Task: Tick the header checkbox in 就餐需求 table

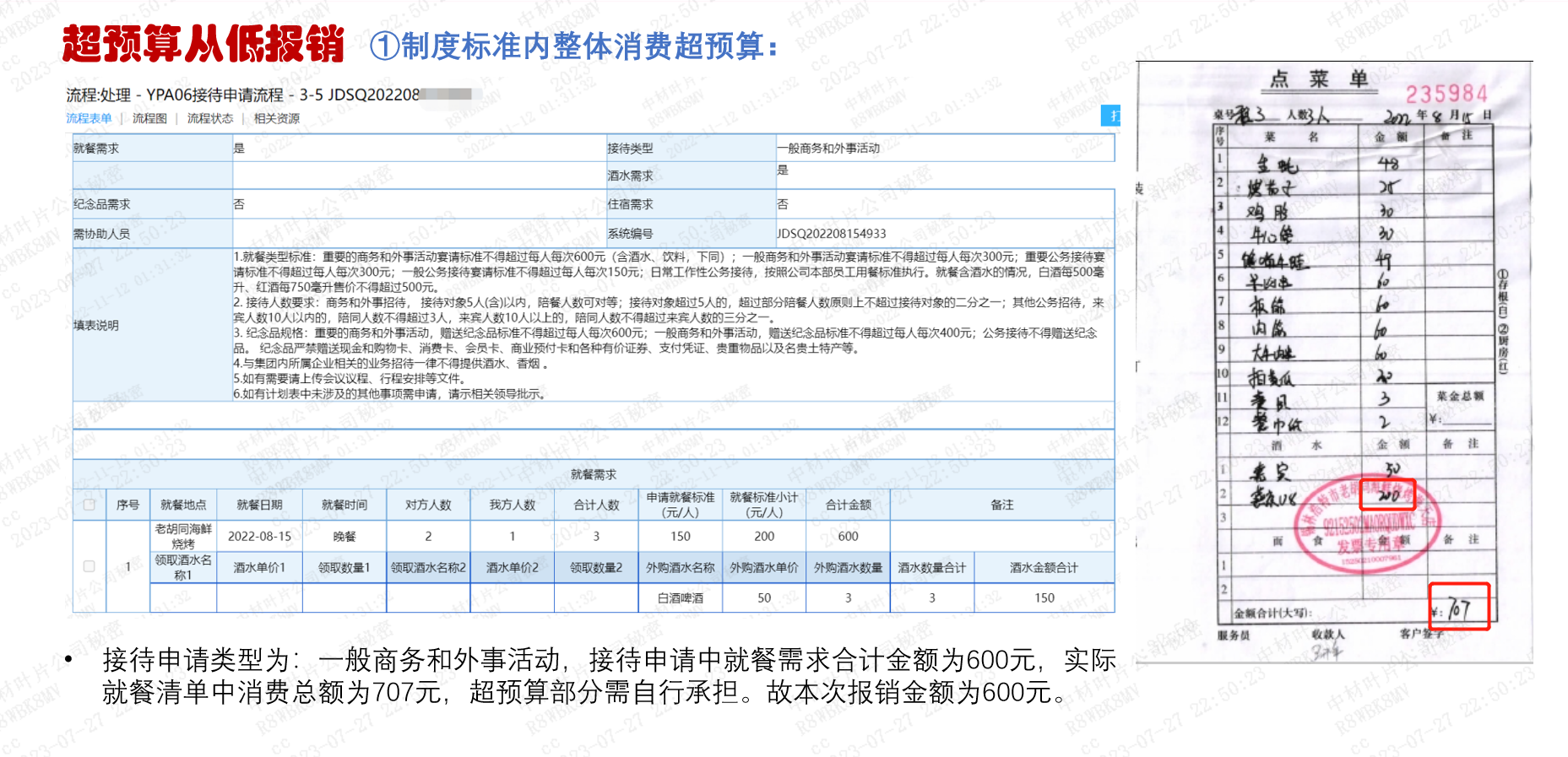Action: (x=89, y=505)
